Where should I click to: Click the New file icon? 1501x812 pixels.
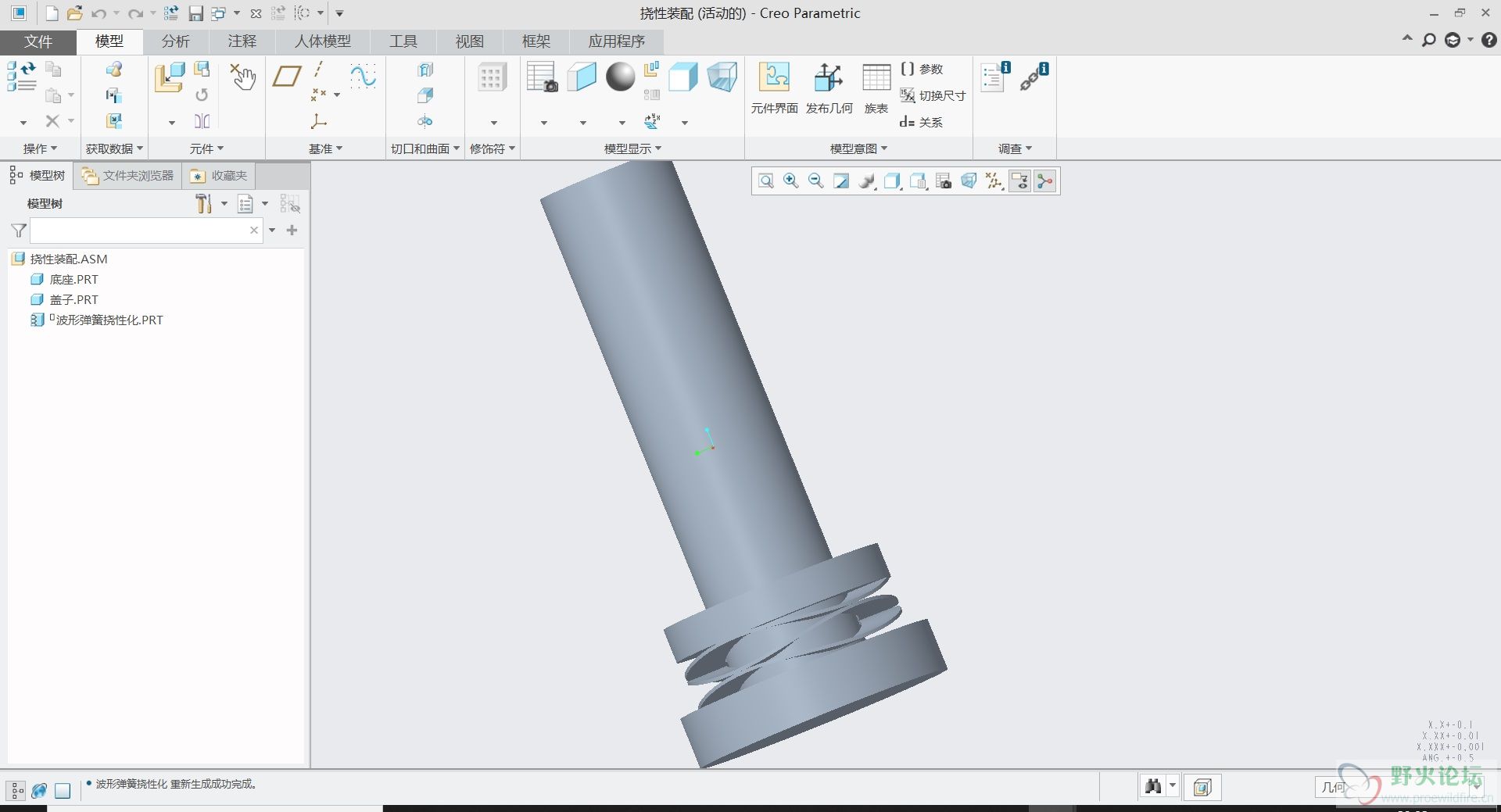click(x=52, y=13)
